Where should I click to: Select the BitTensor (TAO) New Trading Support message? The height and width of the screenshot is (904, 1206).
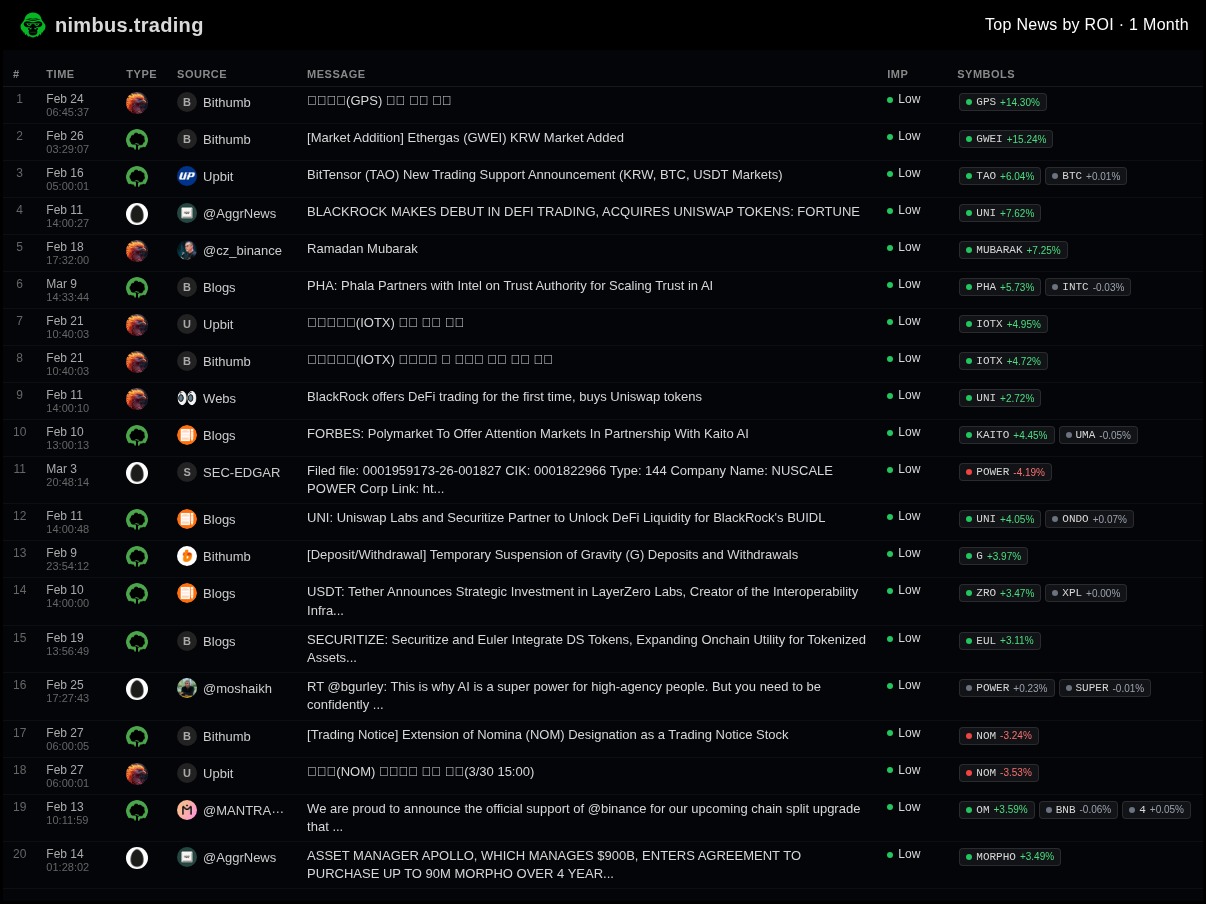(545, 175)
